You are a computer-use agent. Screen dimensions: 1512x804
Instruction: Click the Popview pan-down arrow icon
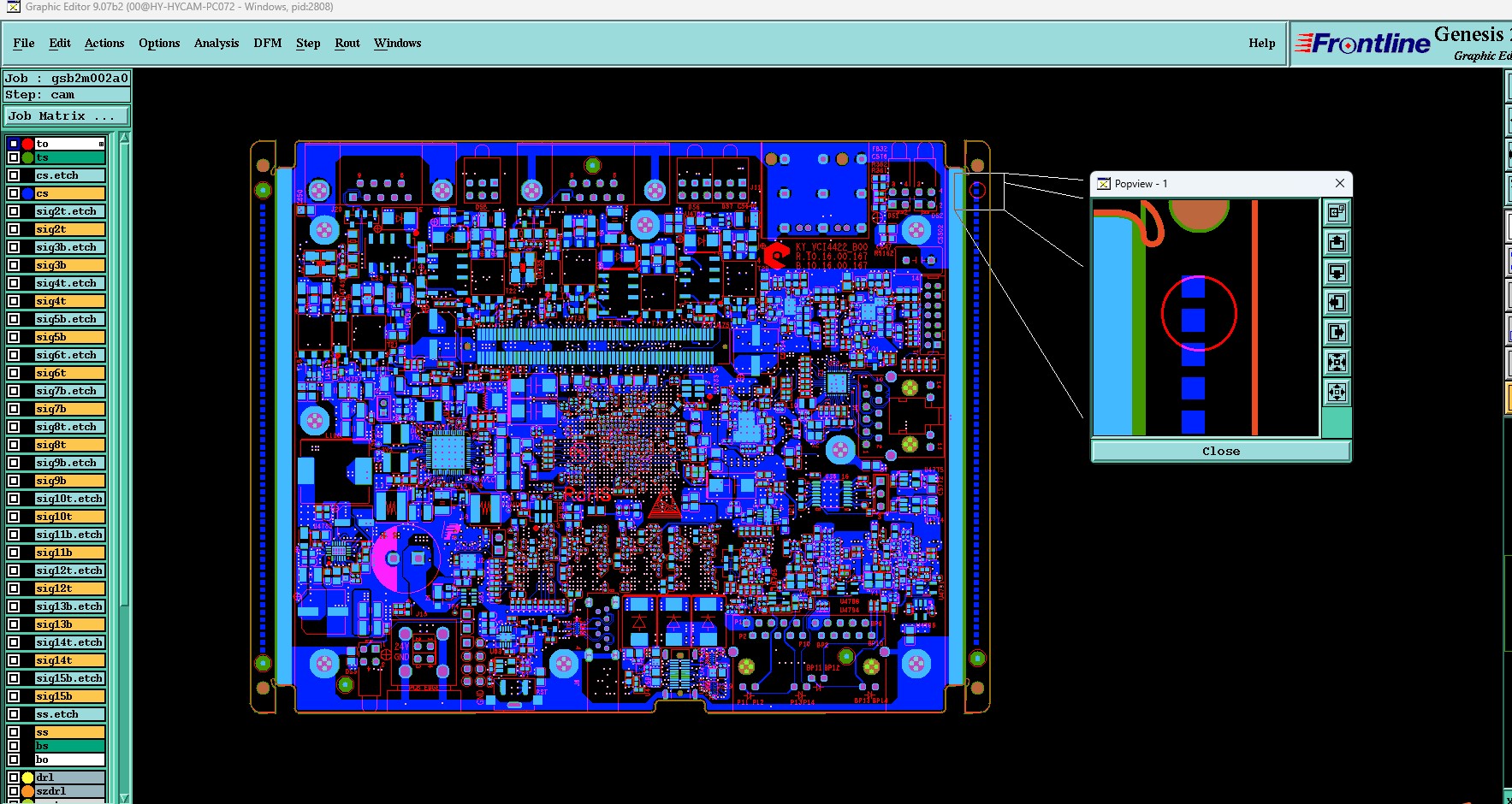coord(1337,273)
